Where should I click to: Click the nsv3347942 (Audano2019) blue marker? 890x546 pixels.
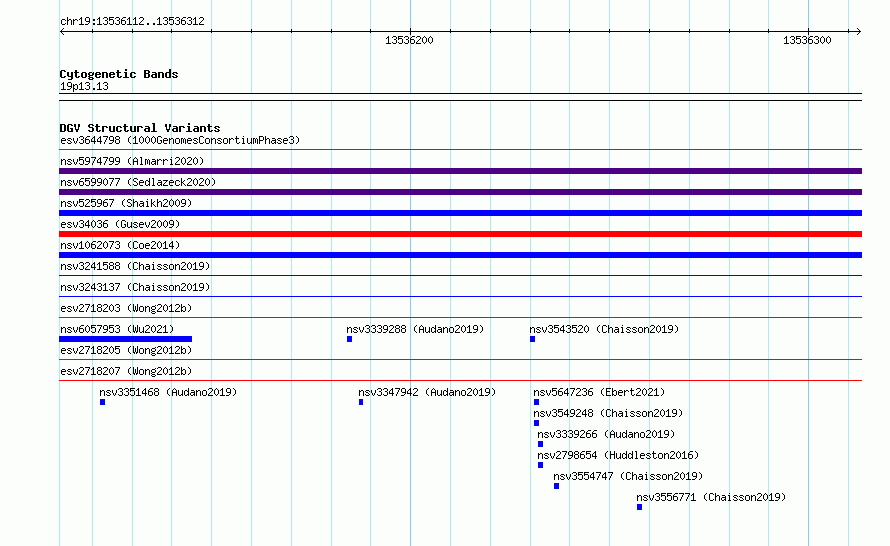point(361,402)
